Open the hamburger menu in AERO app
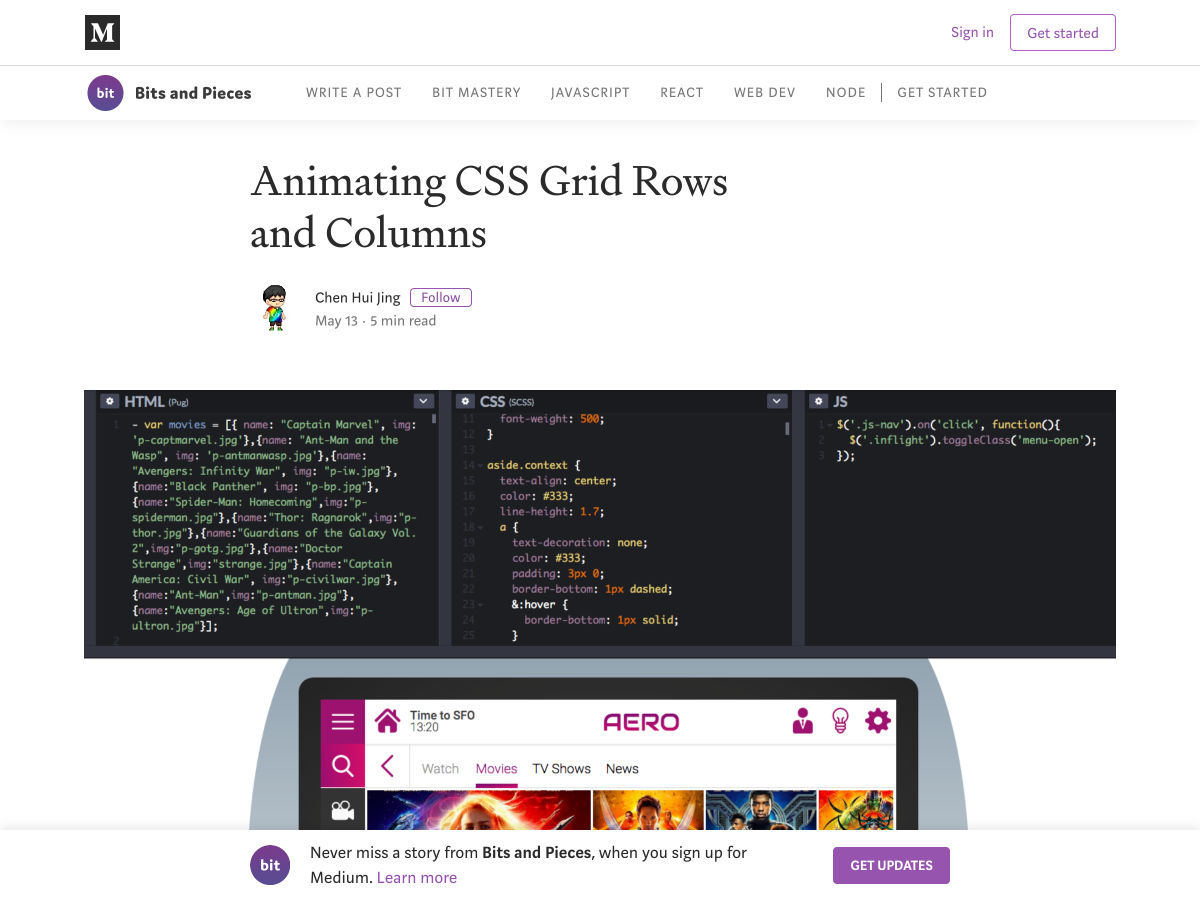1200x900 pixels. click(342, 721)
